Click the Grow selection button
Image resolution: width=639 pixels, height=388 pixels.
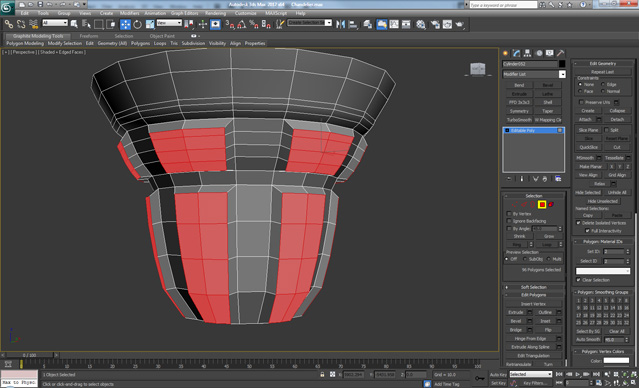549,236
